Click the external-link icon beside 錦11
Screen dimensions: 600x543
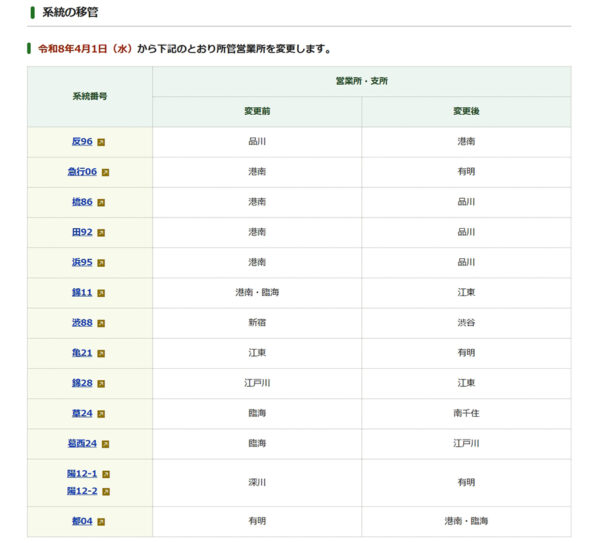(101, 293)
